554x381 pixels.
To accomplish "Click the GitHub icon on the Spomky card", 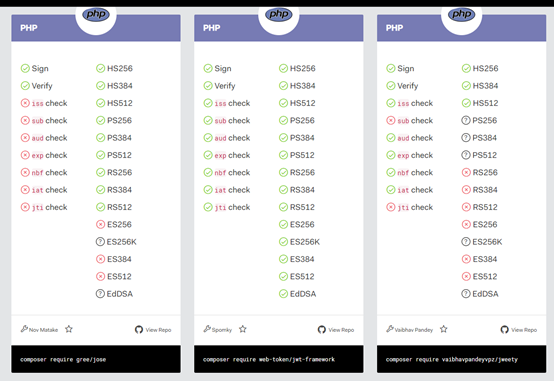I will [x=322, y=330].
